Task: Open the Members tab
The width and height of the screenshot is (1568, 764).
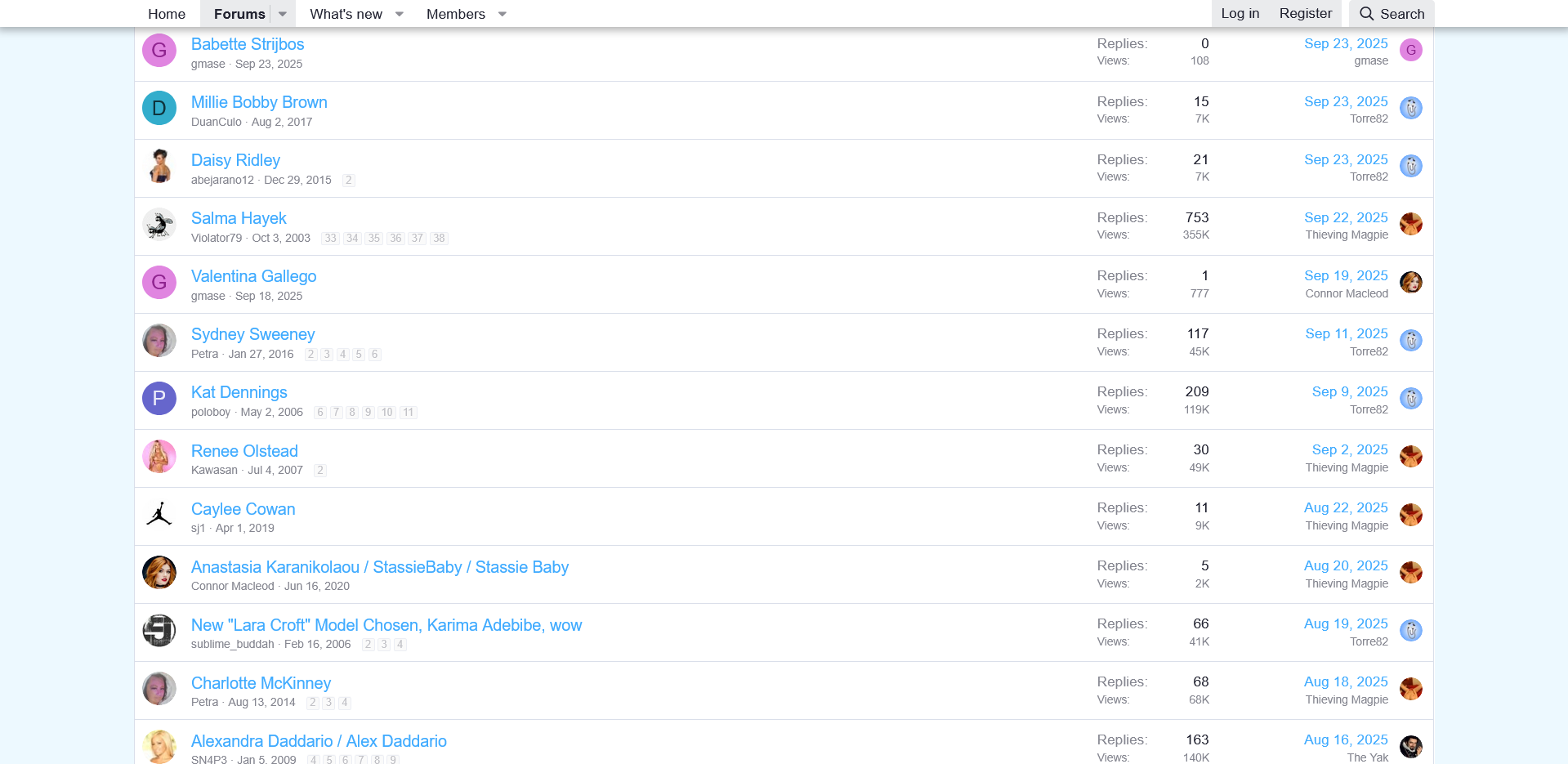Action: point(455,14)
